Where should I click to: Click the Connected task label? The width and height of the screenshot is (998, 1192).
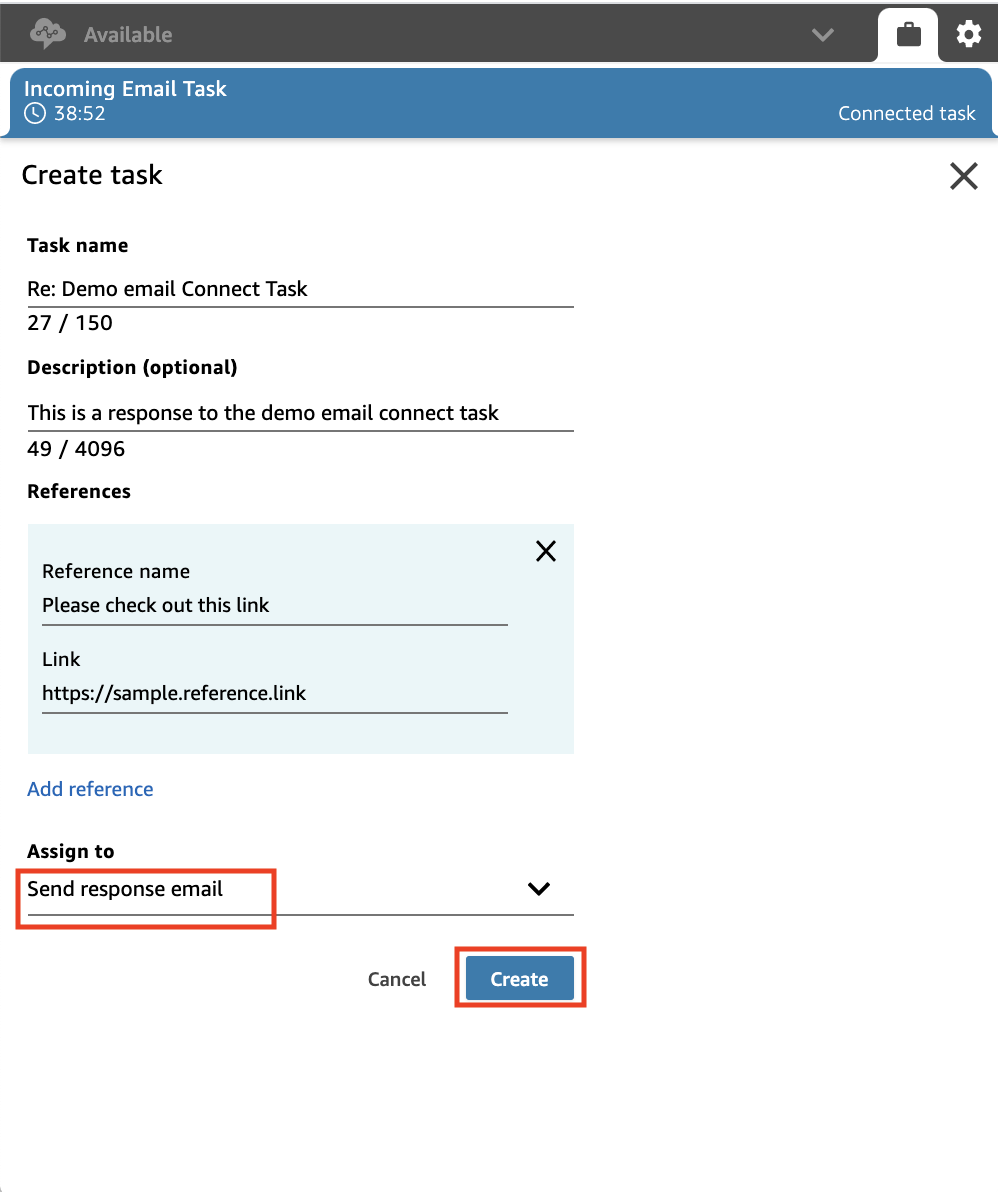pyautogui.click(x=906, y=113)
